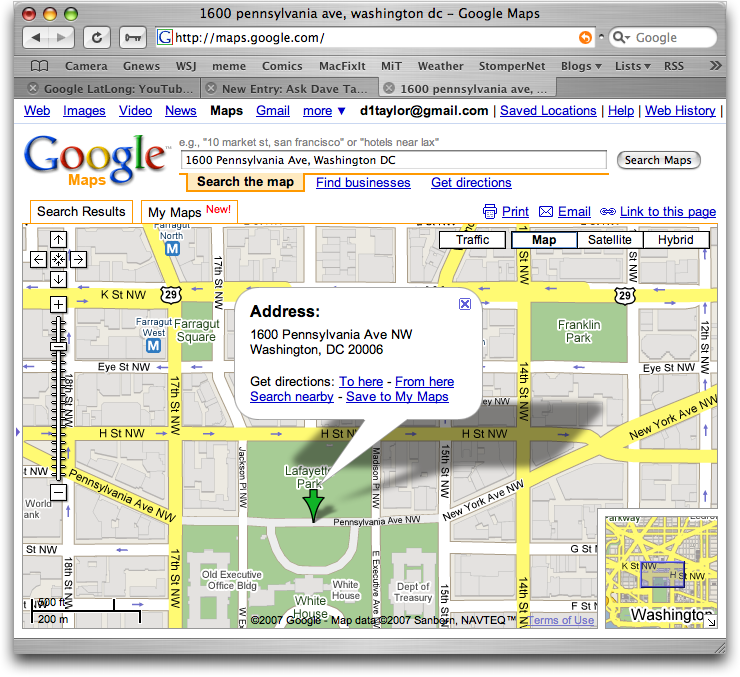This screenshot has width=740, height=677.
Task: Go forward with browser forward arrow
Action: pos(61,38)
